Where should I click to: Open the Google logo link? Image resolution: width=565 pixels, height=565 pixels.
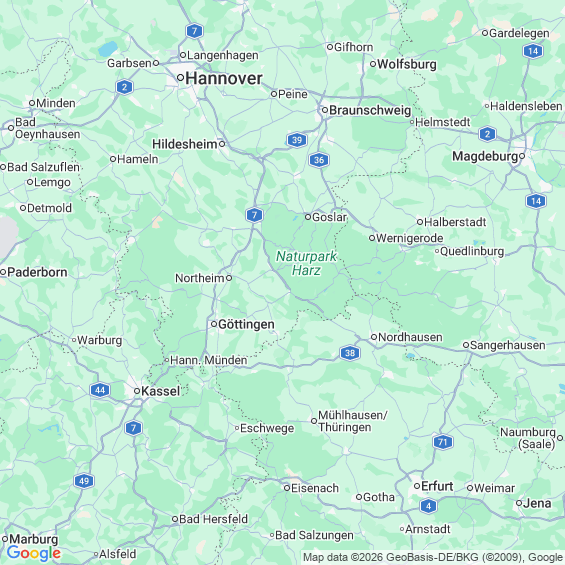34,553
